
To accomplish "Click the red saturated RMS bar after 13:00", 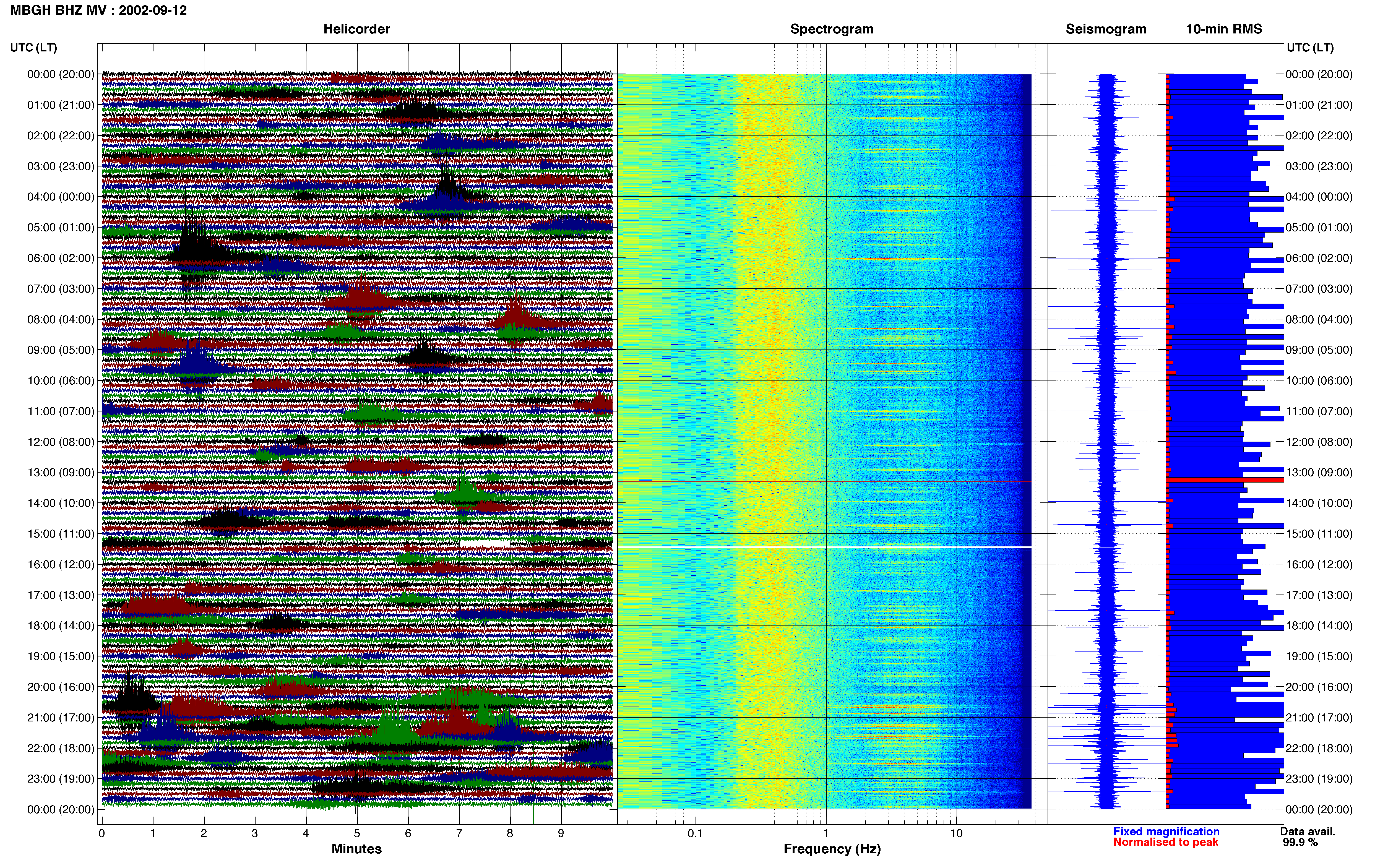I will click(x=1225, y=480).
